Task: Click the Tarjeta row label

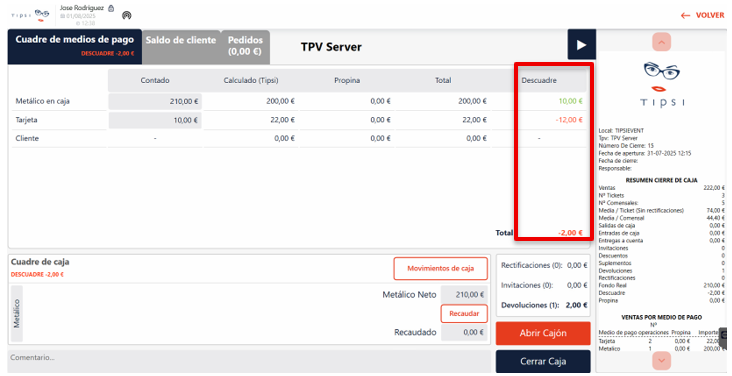Action: 26,120
